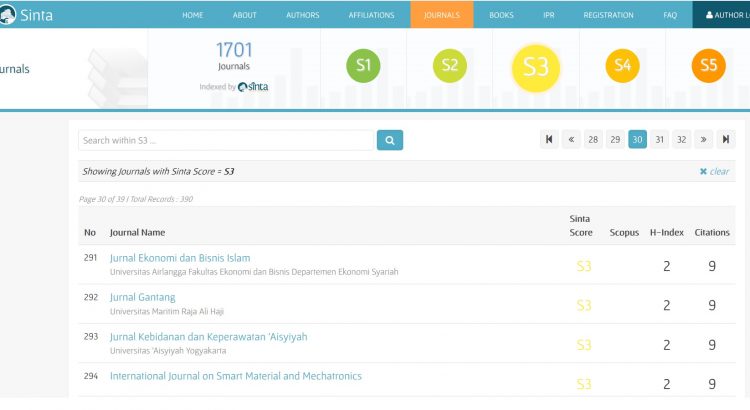Filter journals by S4 badge
Screen dimensions: 750x410
click(x=622, y=66)
